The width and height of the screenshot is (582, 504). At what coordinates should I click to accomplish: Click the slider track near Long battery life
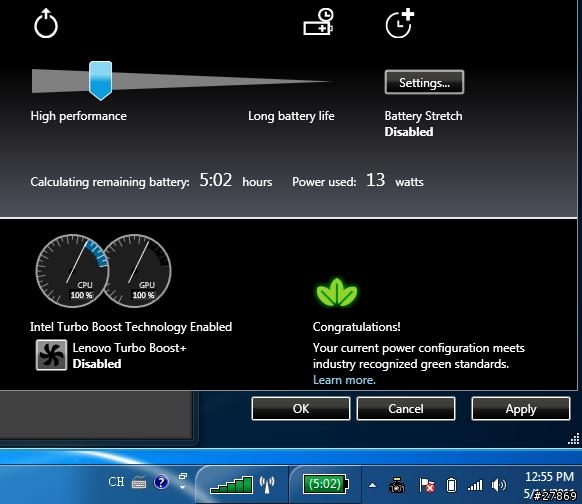coord(290,81)
